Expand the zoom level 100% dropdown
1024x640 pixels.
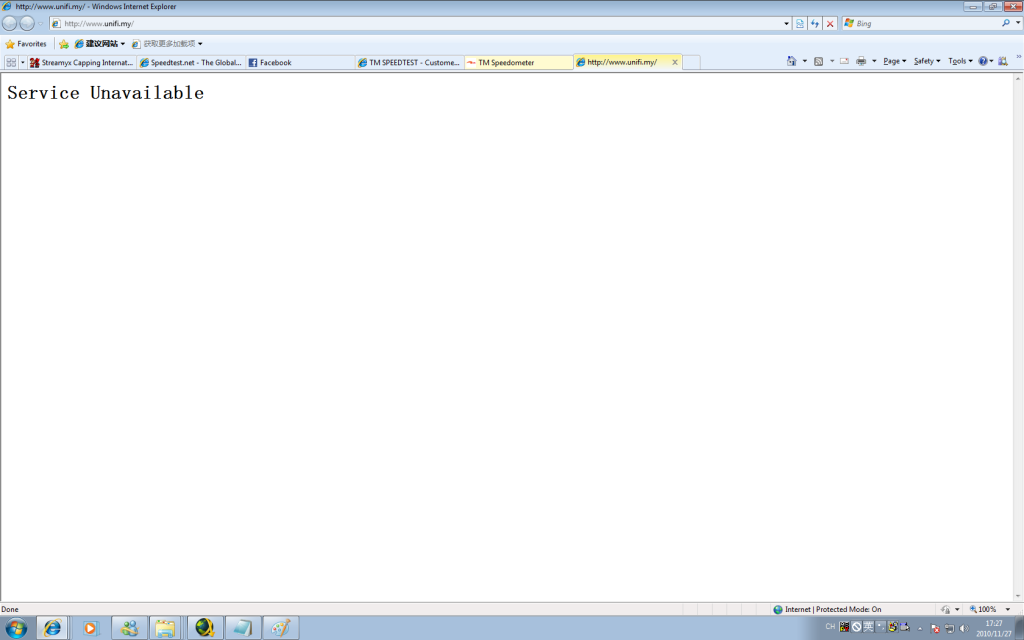pyautogui.click(x=1007, y=609)
